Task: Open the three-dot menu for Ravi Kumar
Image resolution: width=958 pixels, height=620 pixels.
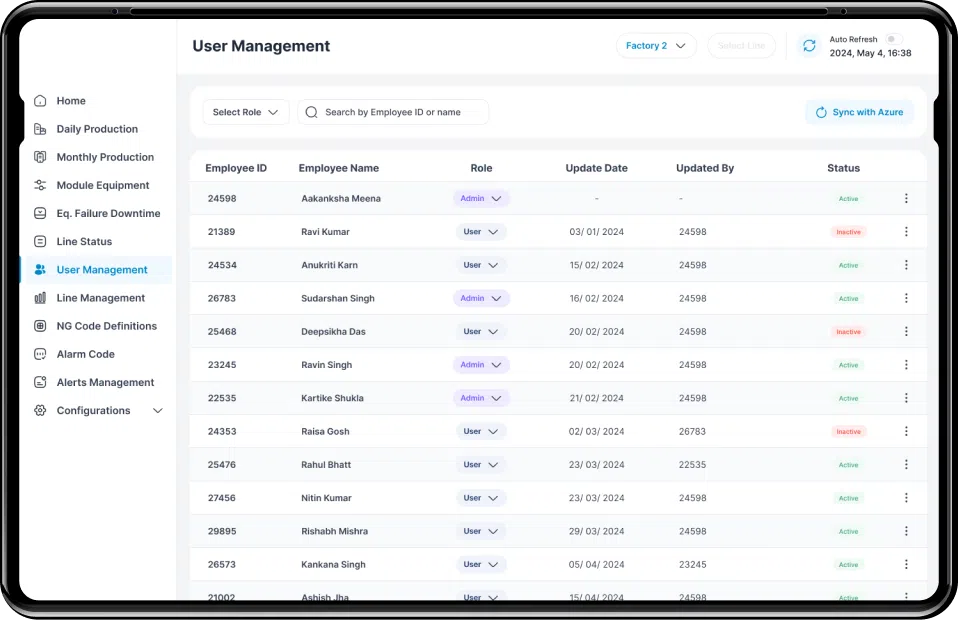Action: [x=906, y=232]
